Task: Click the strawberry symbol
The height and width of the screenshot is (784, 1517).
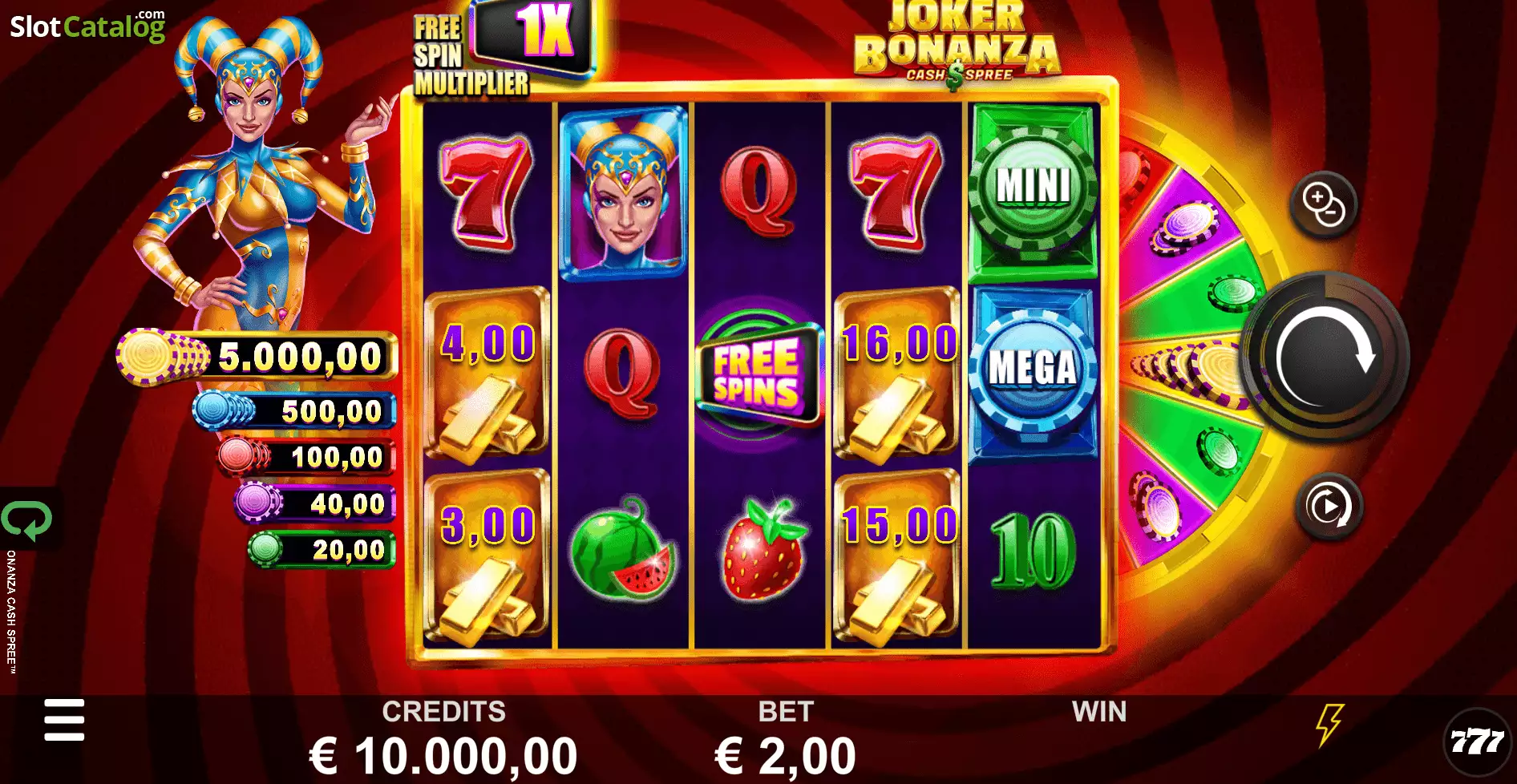Action: click(763, 549)
